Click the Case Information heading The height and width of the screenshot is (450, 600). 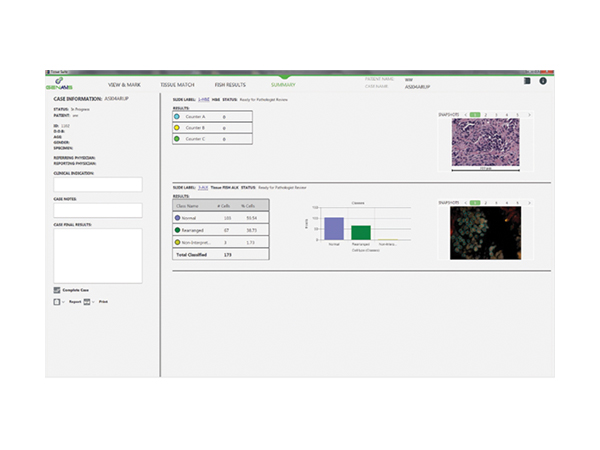tap(78, 99)
